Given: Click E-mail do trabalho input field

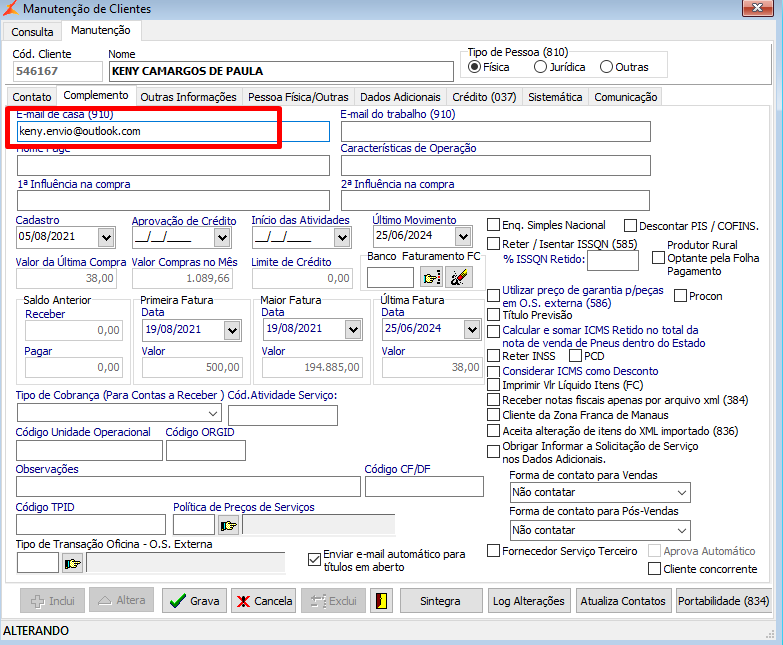Looking at the screenshot, I should click(x=495, y=131).
